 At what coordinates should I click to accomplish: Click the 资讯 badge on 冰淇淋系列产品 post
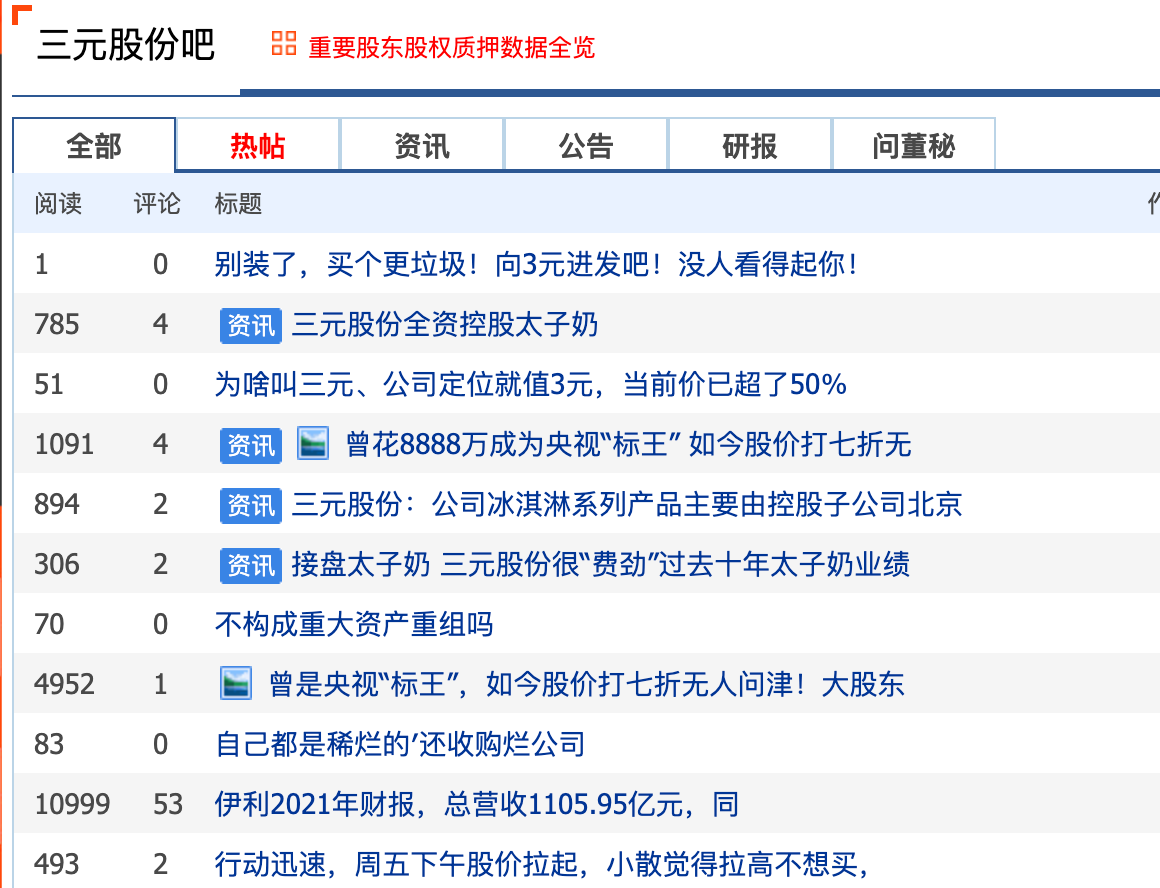click(x=249, y=505)
